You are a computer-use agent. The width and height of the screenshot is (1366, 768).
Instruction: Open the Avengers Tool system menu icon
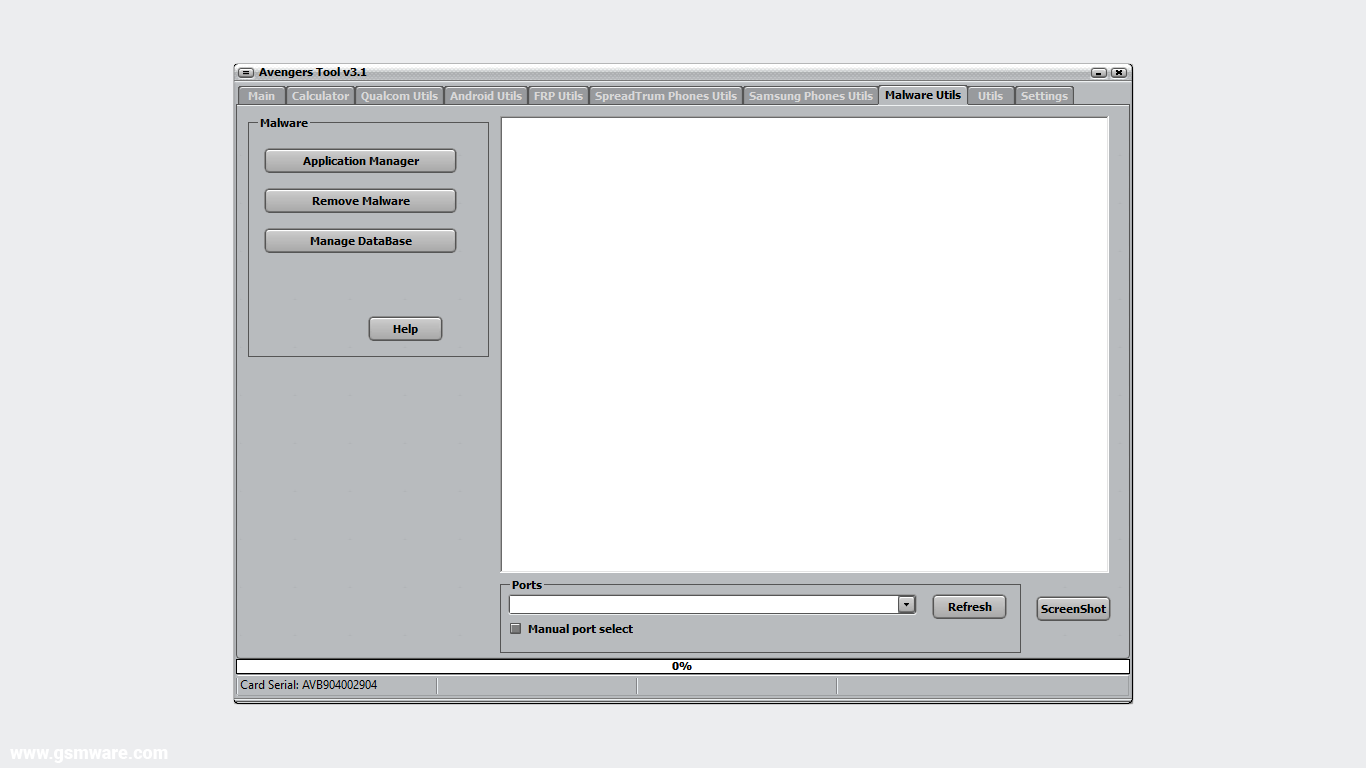pos(245,72)
